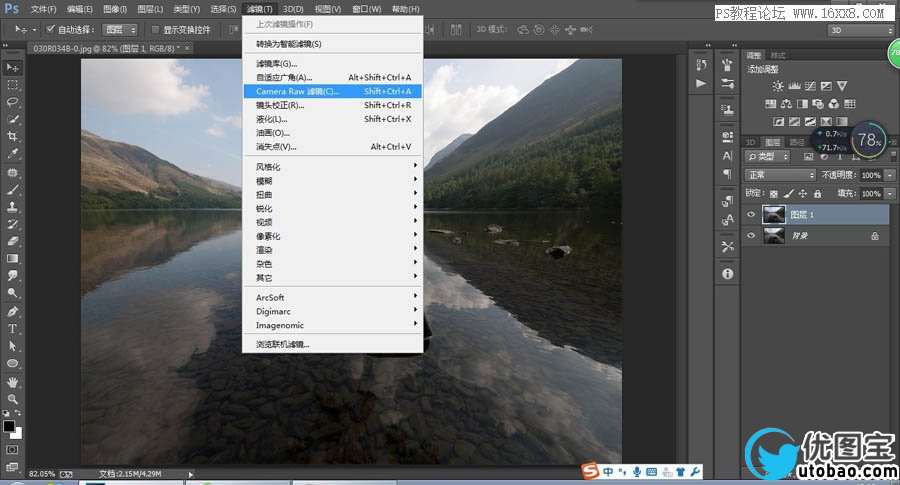
Task: Open the Paragraph panel icon
Action: click(x=728, y=173)
